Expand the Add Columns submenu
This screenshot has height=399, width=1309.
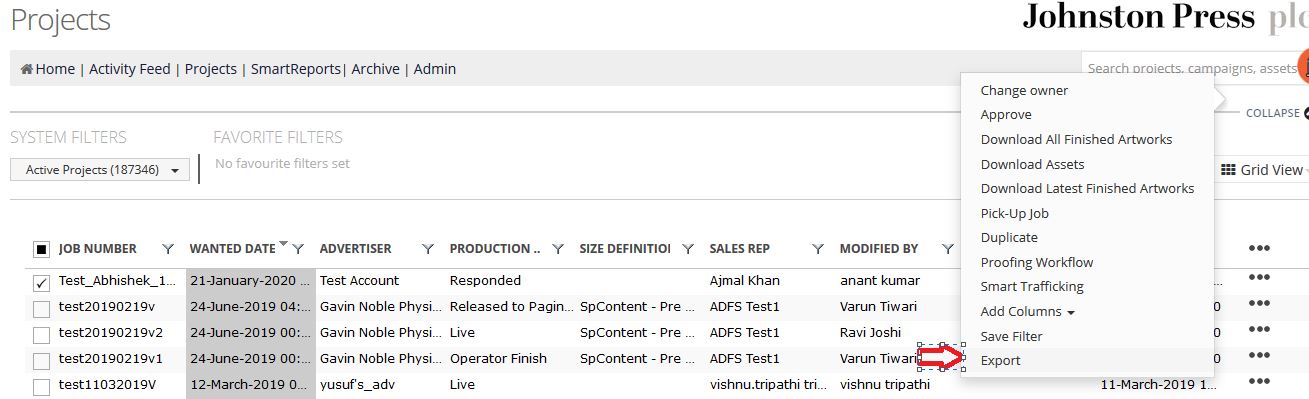click(x=1028, y=312)
